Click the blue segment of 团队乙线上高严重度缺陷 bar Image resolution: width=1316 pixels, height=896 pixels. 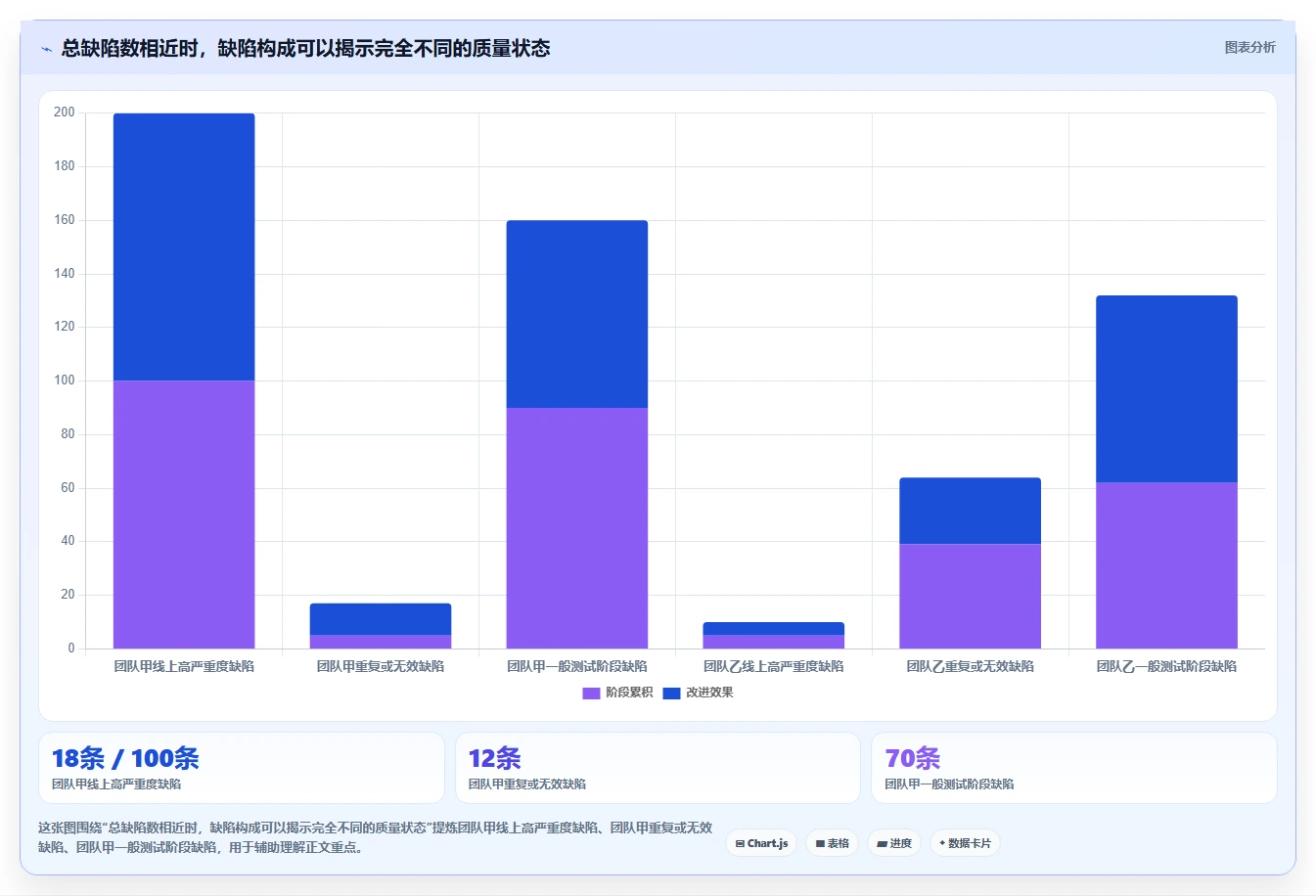pyautogui.click(x=774, y=628)
